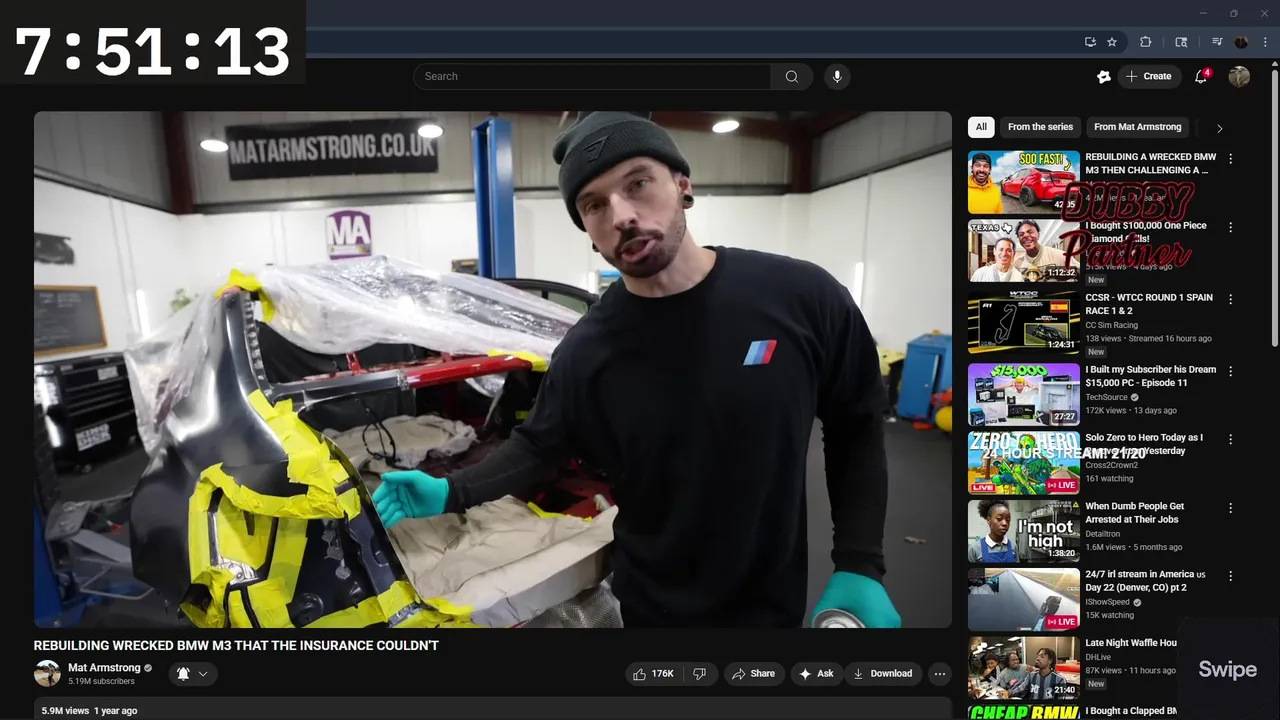Viewport: 1280px width, 720px height.
Task: Open the more actions ellipsis under video
Action: coord(939,674)
